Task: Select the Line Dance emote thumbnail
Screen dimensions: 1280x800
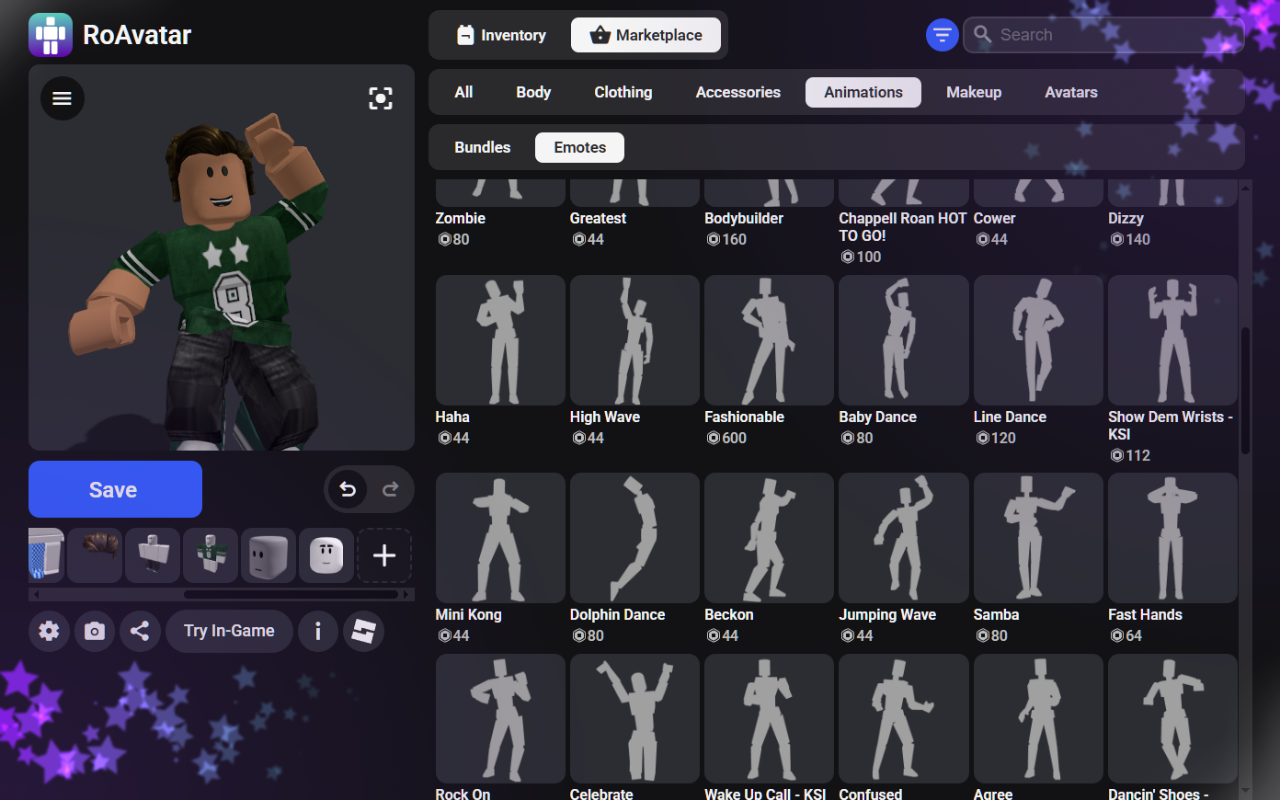Action: [x=1038, y=340]
